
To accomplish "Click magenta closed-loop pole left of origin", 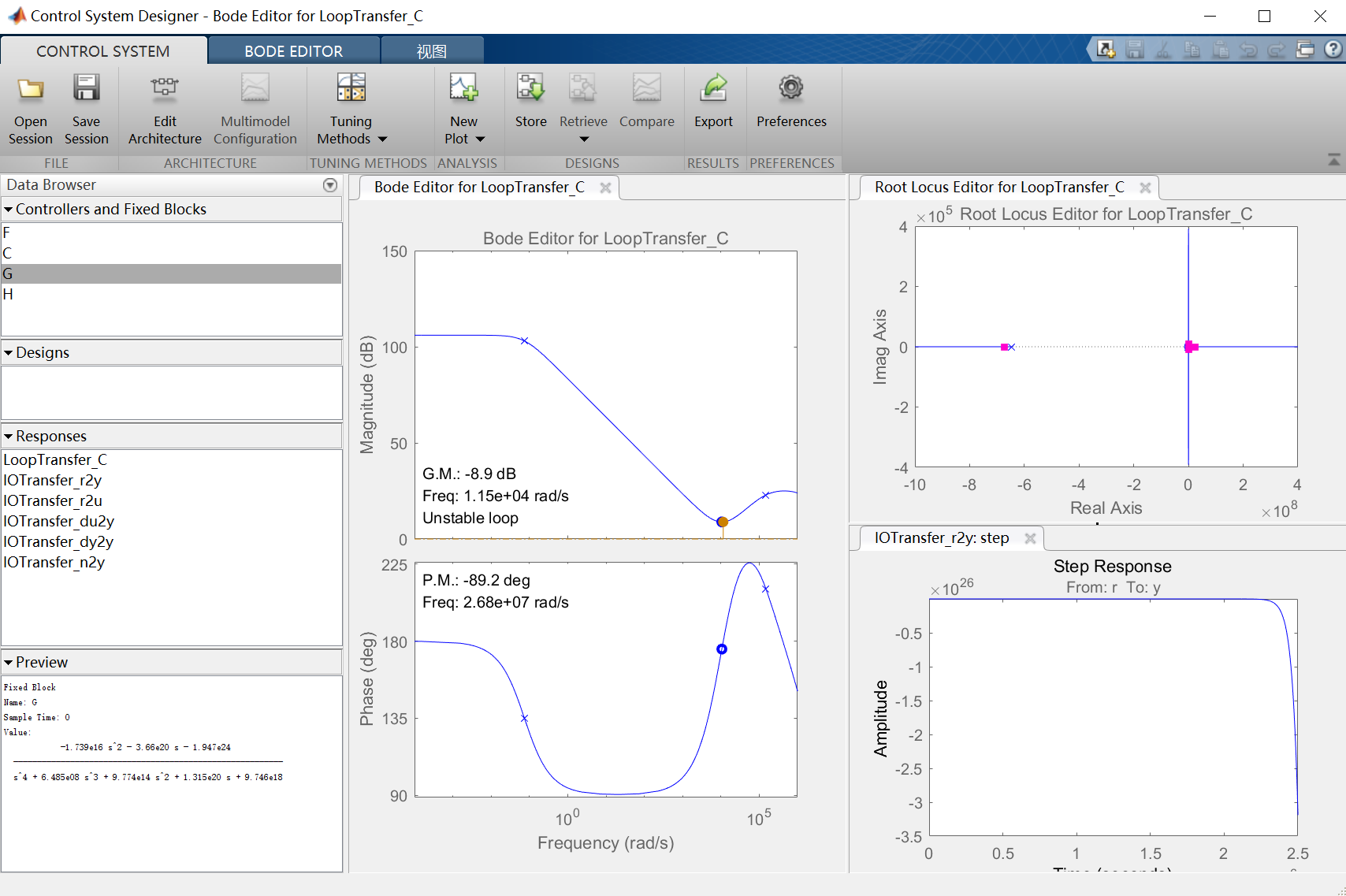I will pos(1005,347).
